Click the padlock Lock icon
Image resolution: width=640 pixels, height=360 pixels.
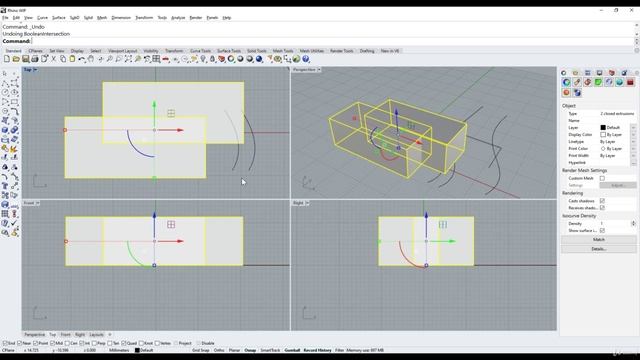click(212, 59)
